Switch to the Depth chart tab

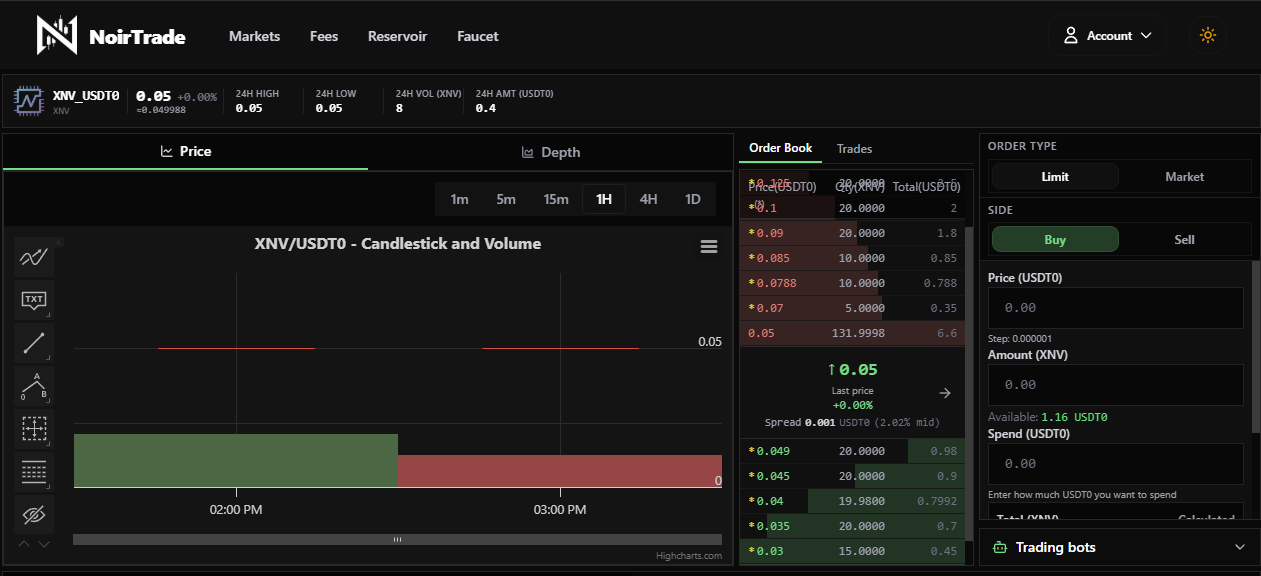tap(551, 152)
